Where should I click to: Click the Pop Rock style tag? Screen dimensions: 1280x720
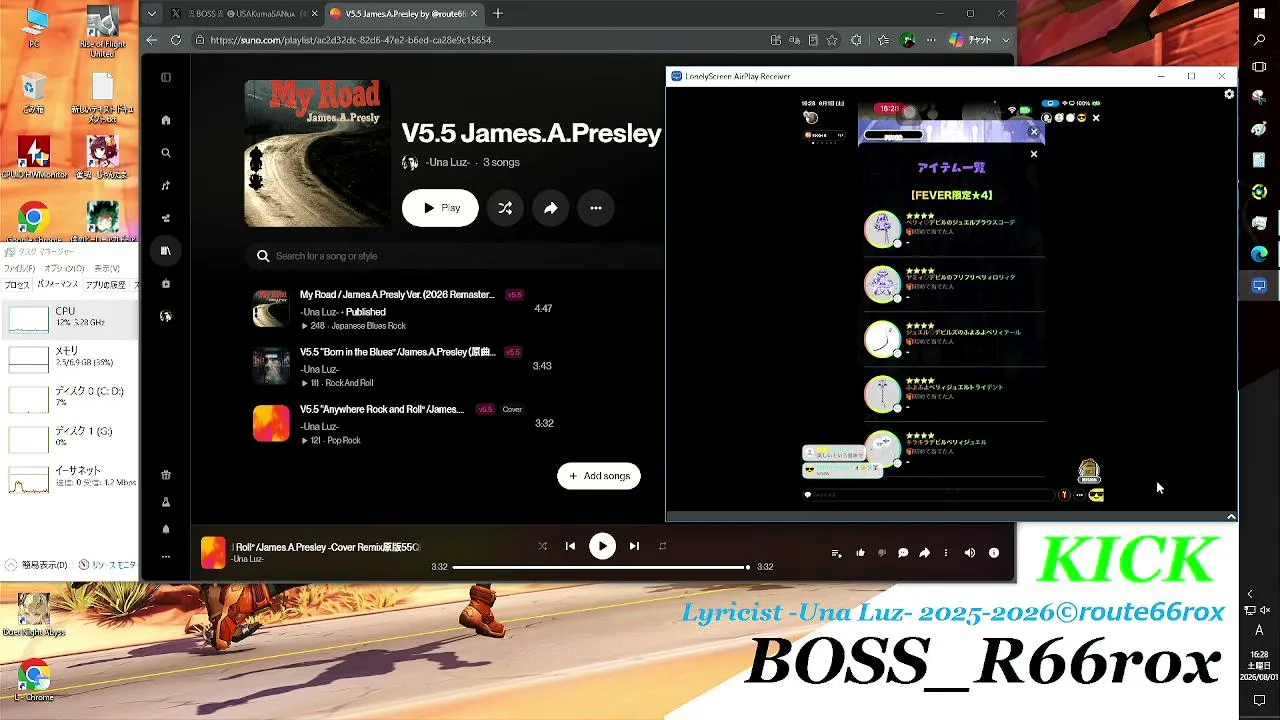coord(343,441)
